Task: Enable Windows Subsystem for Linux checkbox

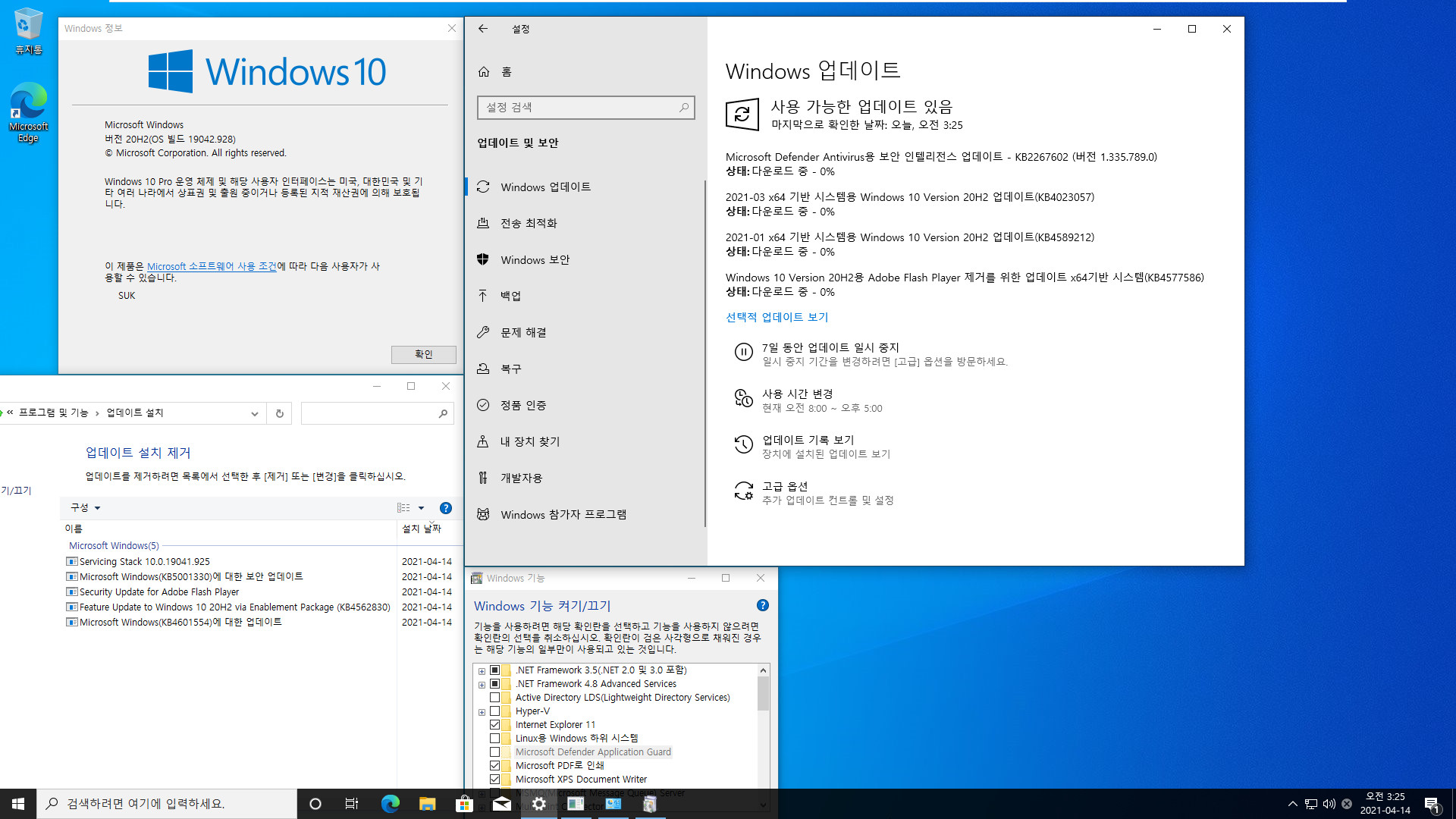Action: click(x=495, y=739)
